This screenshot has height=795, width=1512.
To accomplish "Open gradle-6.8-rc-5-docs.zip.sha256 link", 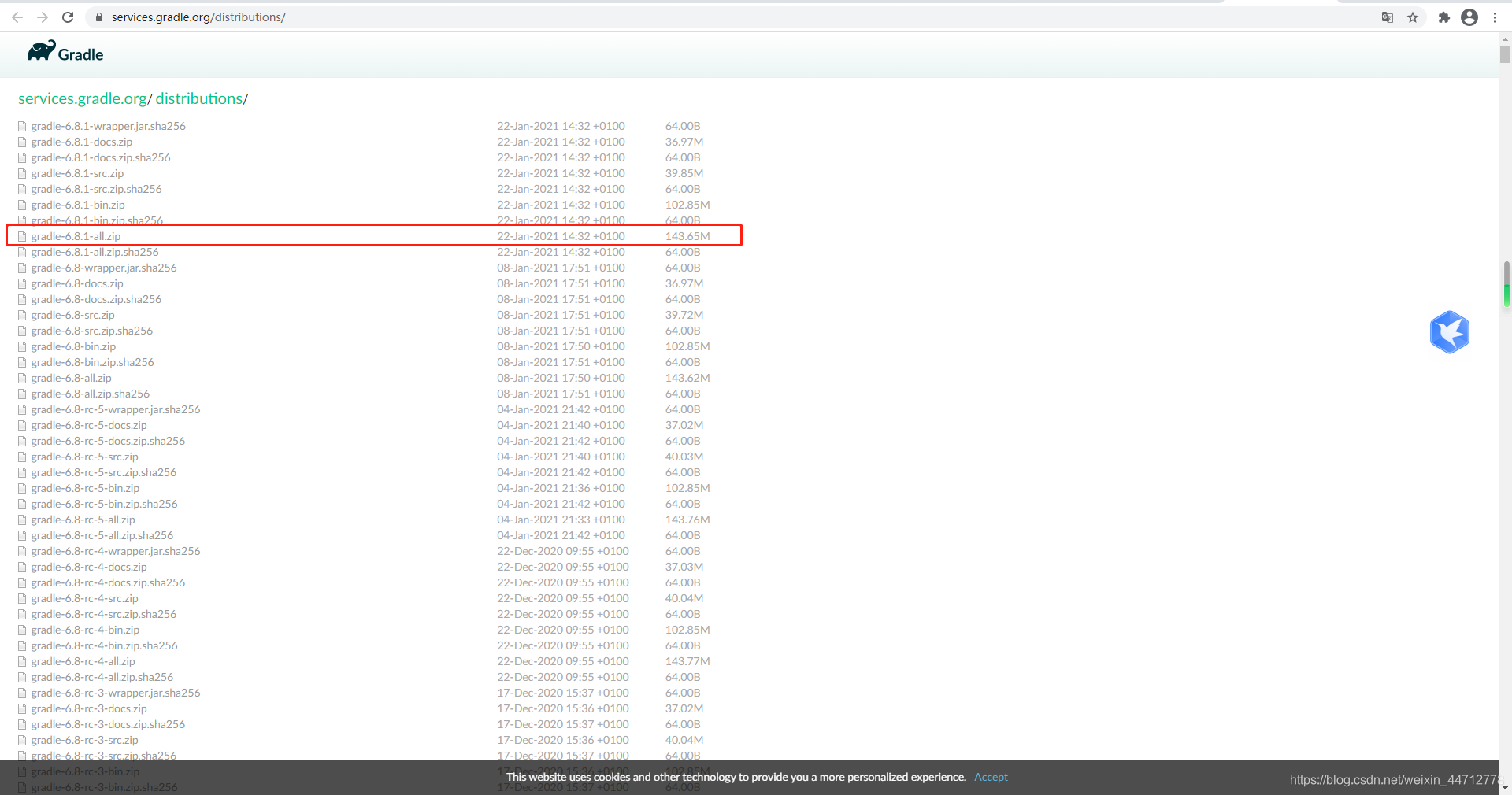I will coord(108,441).
